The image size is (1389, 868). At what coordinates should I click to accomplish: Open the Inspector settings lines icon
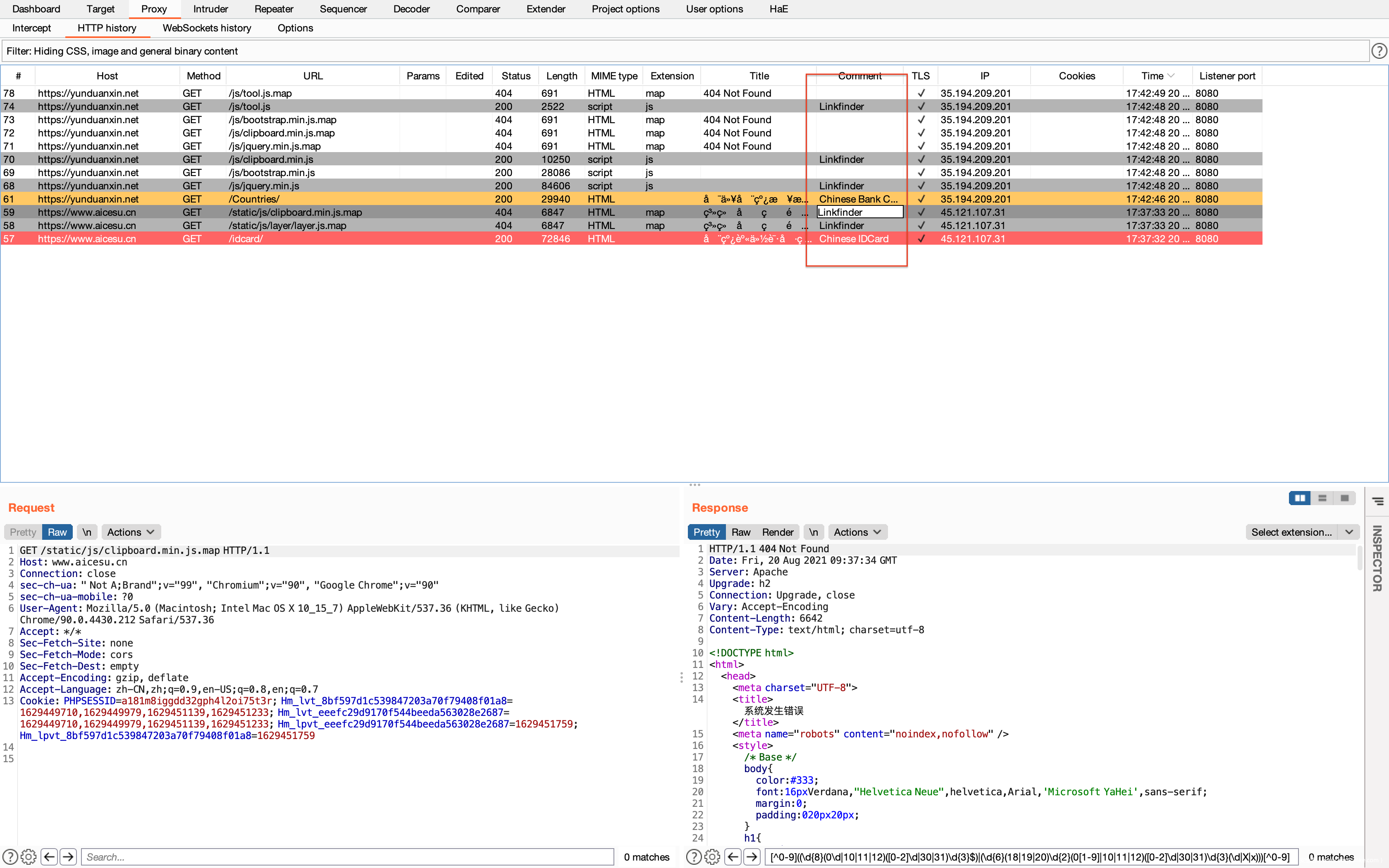tap(1377, 501)
